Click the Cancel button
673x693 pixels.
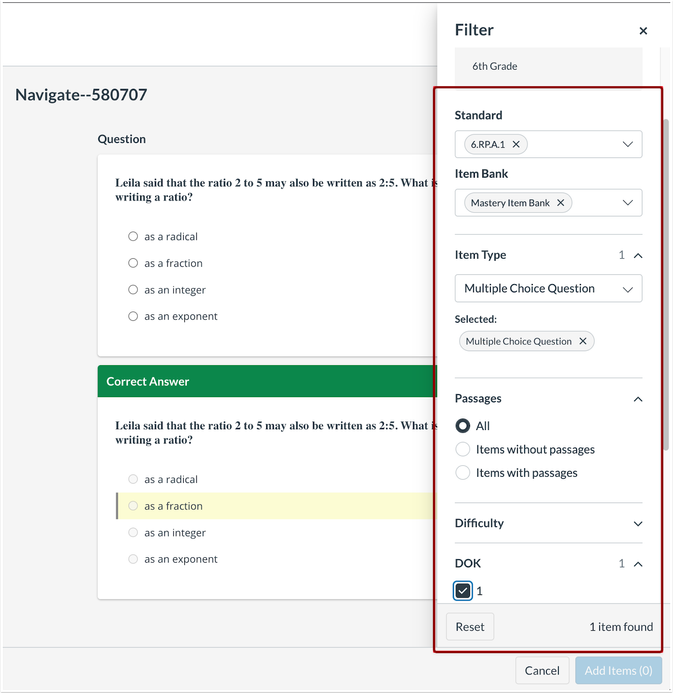click(542, 671)
